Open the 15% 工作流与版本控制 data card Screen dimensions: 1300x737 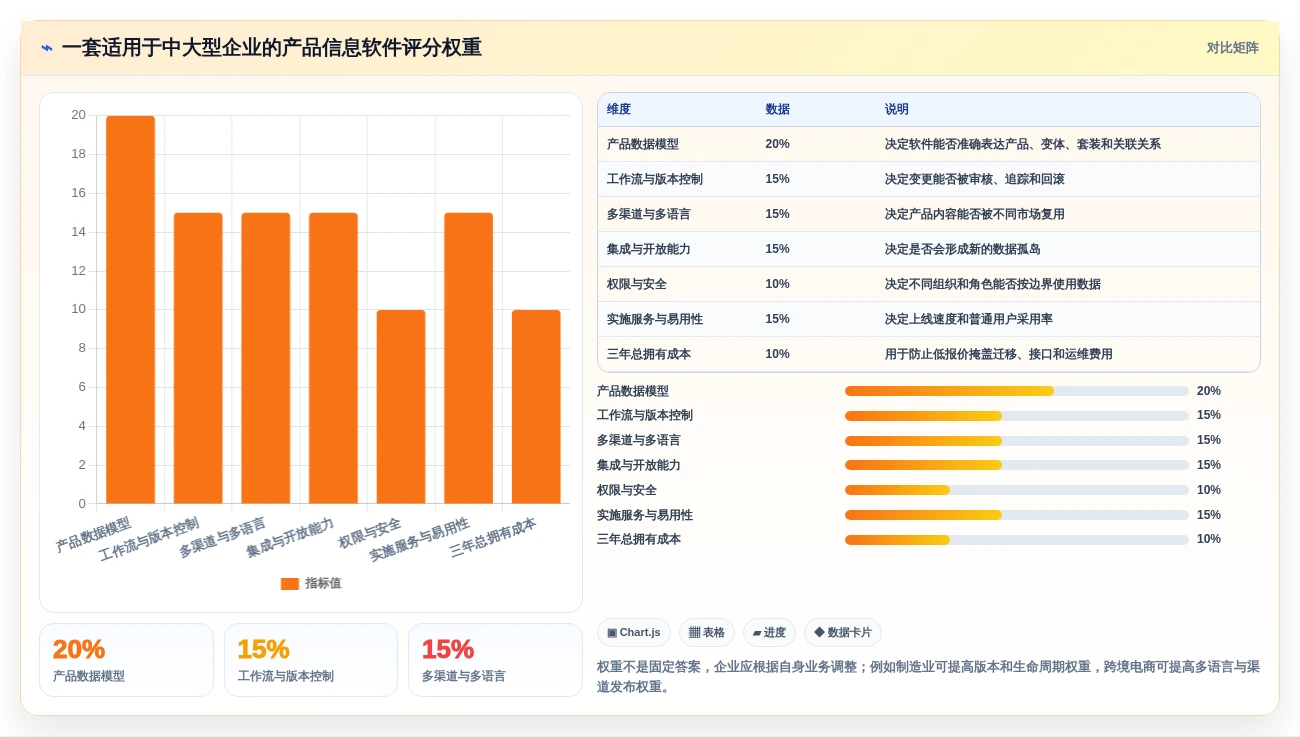(311, 660)
